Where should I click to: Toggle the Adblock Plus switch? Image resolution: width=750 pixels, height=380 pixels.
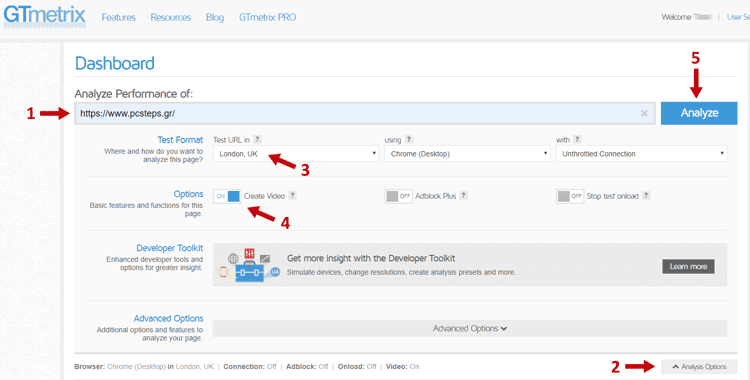(x=398, y=196)
